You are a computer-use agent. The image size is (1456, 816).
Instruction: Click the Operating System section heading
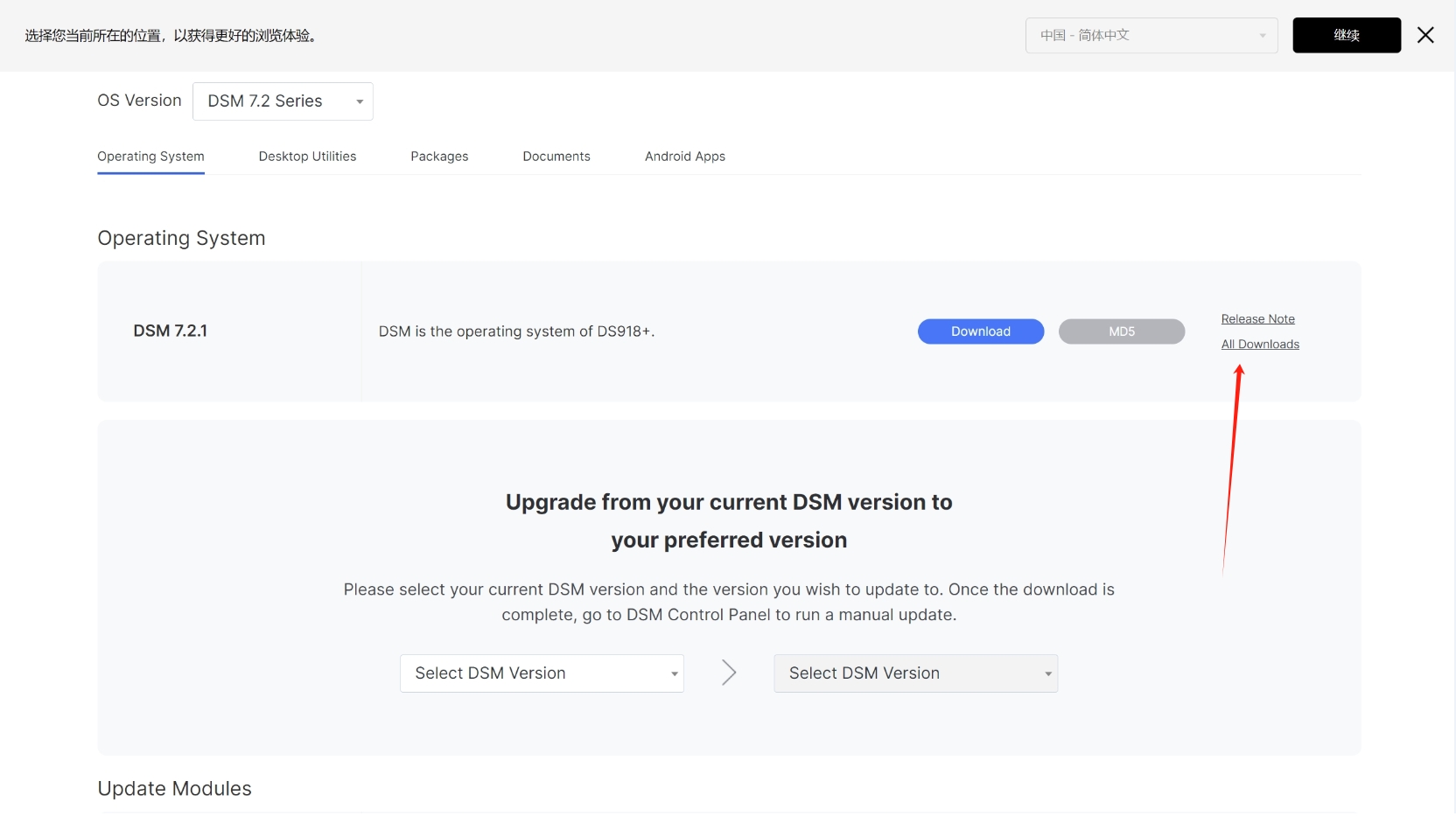pyautogui.click(x=181, y=238)
